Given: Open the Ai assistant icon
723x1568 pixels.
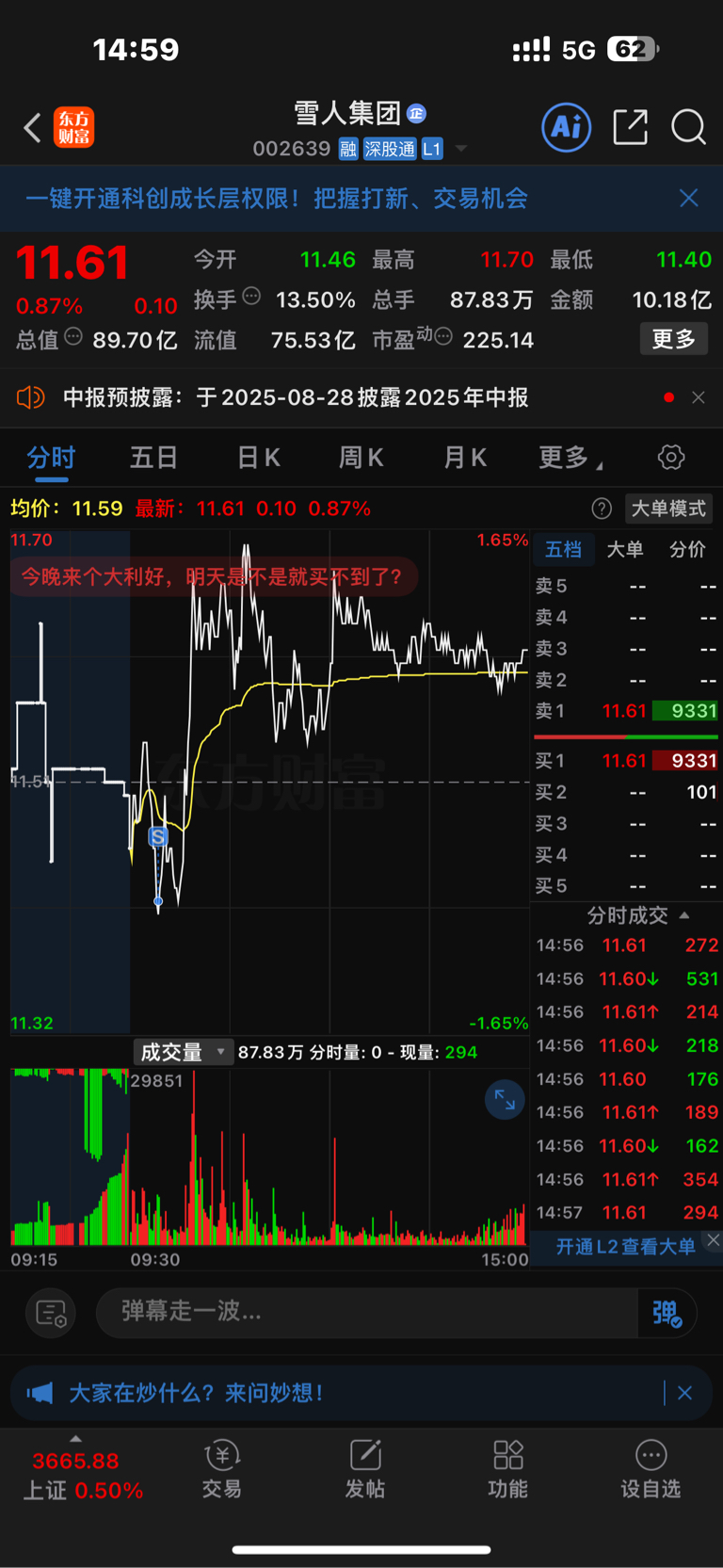Looking at the screenshot, I should (567, 127).
